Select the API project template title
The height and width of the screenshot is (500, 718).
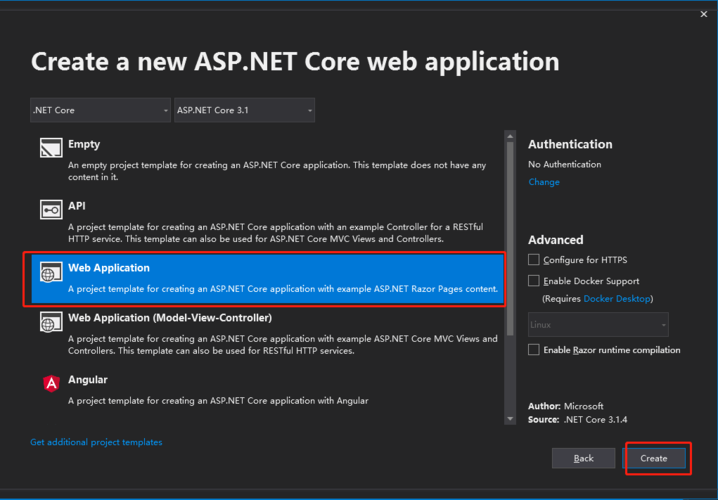(76, 206)
